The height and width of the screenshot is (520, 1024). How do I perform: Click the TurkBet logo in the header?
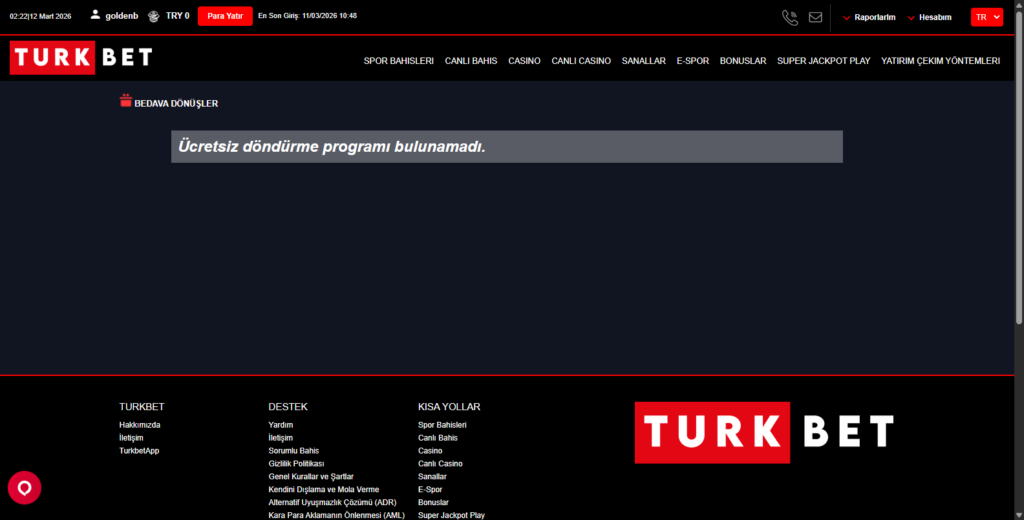(82, 57)
